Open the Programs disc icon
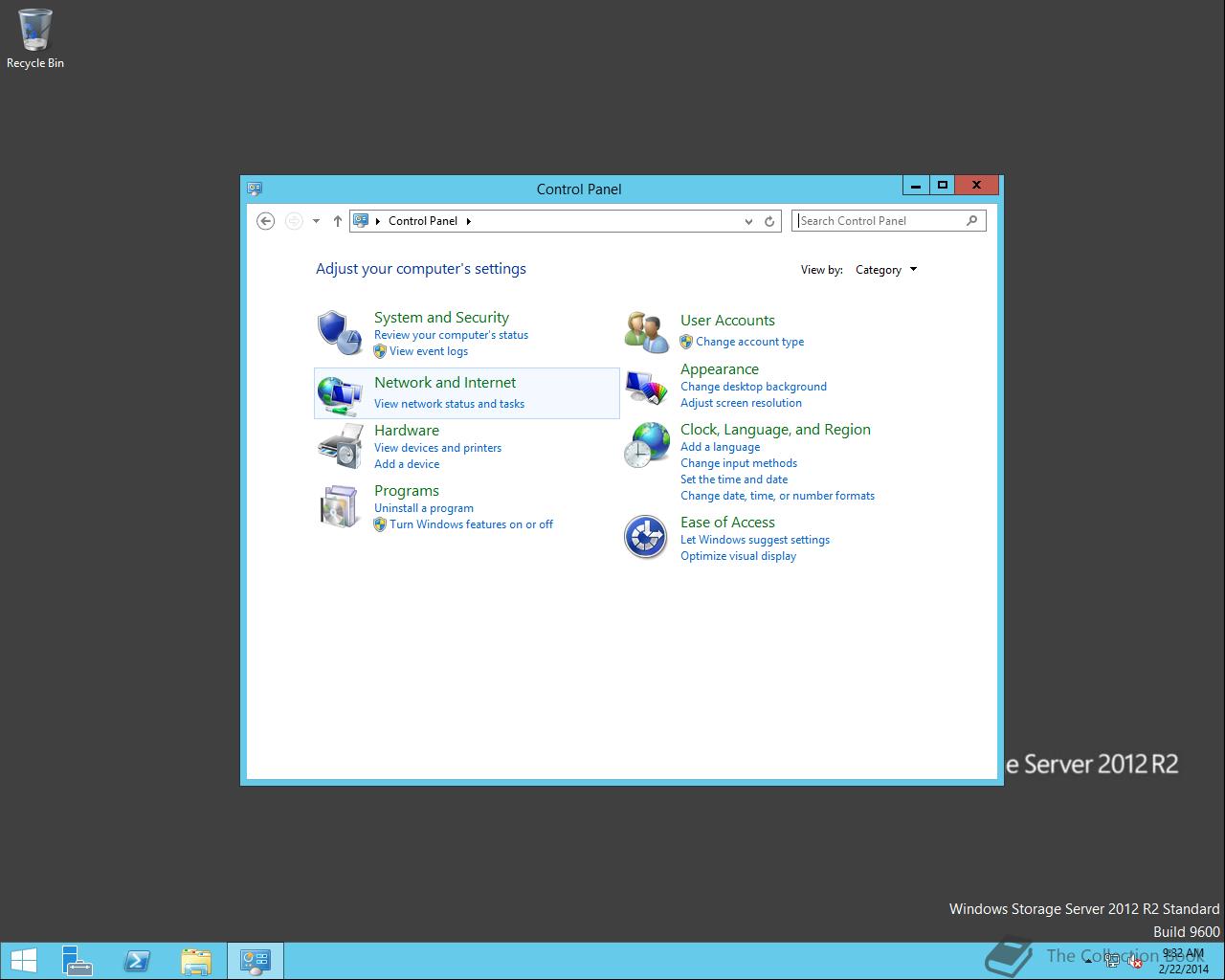This screenshot has width=1225, height=980. [x=340, y=506]
